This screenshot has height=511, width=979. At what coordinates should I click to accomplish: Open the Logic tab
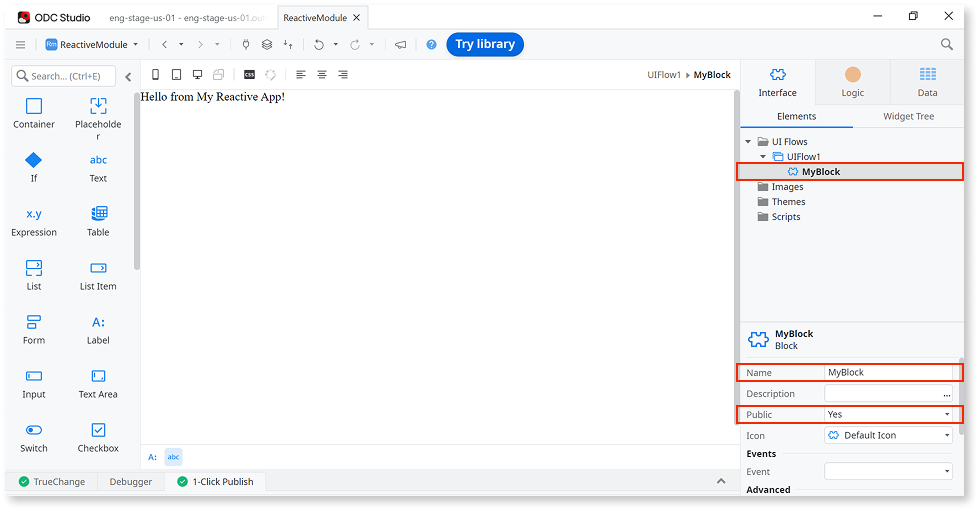[x=852, y=82]
